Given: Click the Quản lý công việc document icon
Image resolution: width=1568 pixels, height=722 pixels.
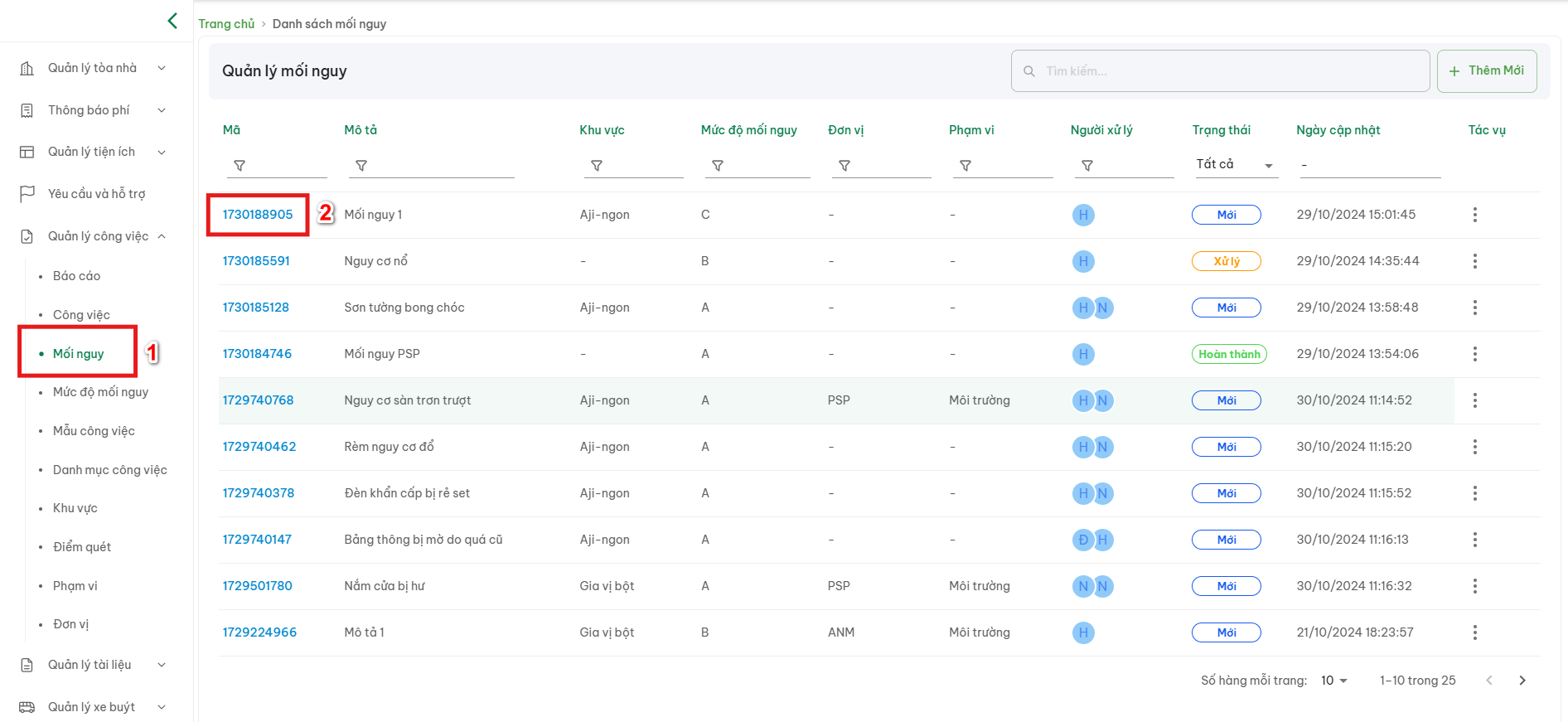Looking at the screenshot, I should coord(27,236).
